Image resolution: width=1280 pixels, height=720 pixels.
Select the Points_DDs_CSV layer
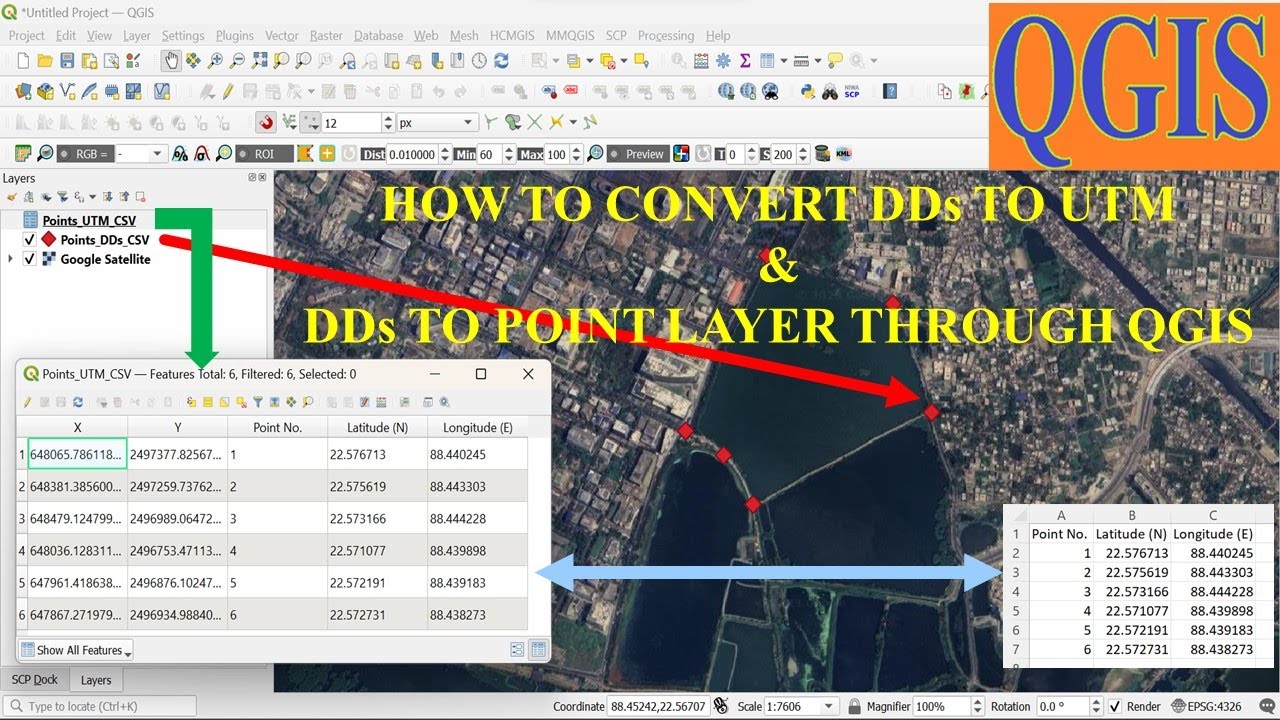[x=105, y=240]
